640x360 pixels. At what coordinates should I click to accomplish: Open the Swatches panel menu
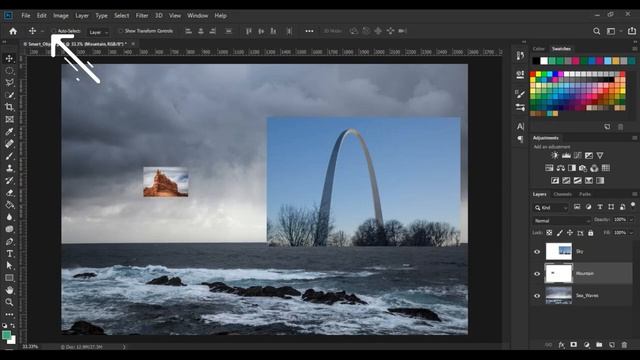[x=635, y=49]
